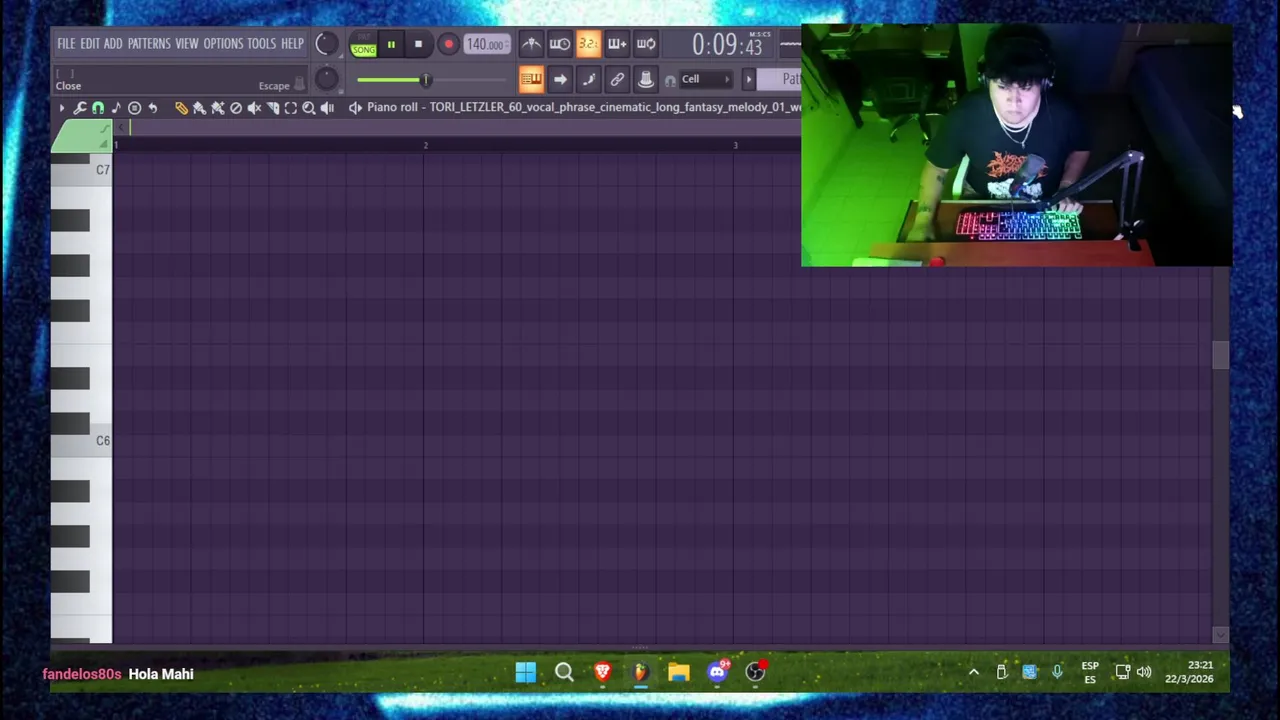Viewport: 1280px width, 720px height.
Task: Click the red record button
Action: [x=448, y=44]
